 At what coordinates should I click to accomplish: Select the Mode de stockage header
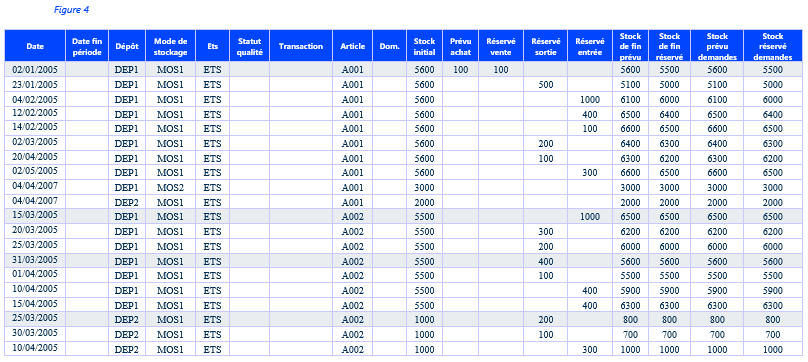pos(171,46)
